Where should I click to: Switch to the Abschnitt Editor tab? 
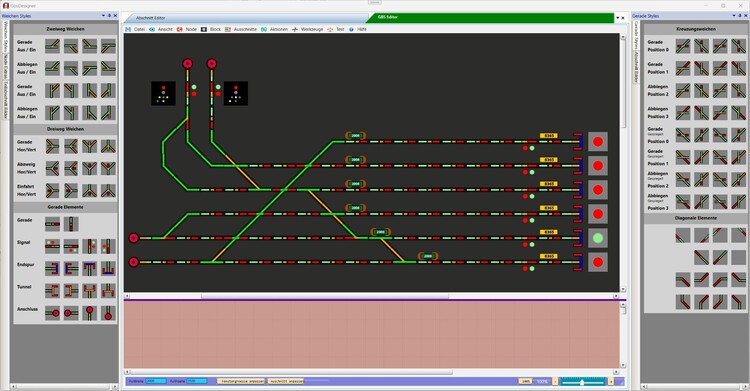[x=150, y=18]
